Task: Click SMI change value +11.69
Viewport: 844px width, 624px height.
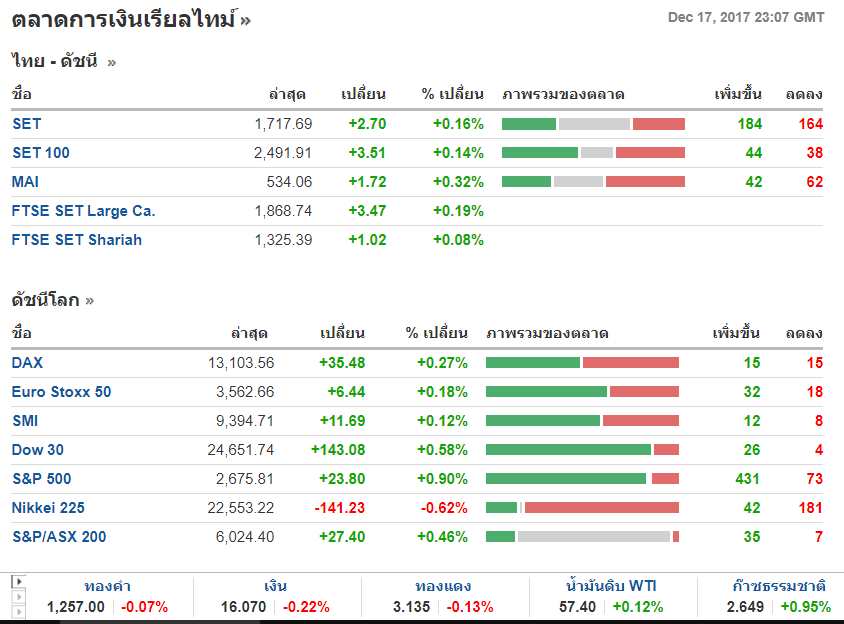Action: pos(342,421)
